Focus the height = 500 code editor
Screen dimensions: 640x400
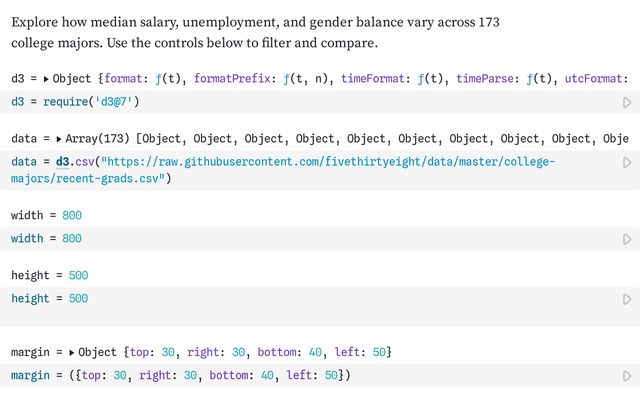click(300, 299)
